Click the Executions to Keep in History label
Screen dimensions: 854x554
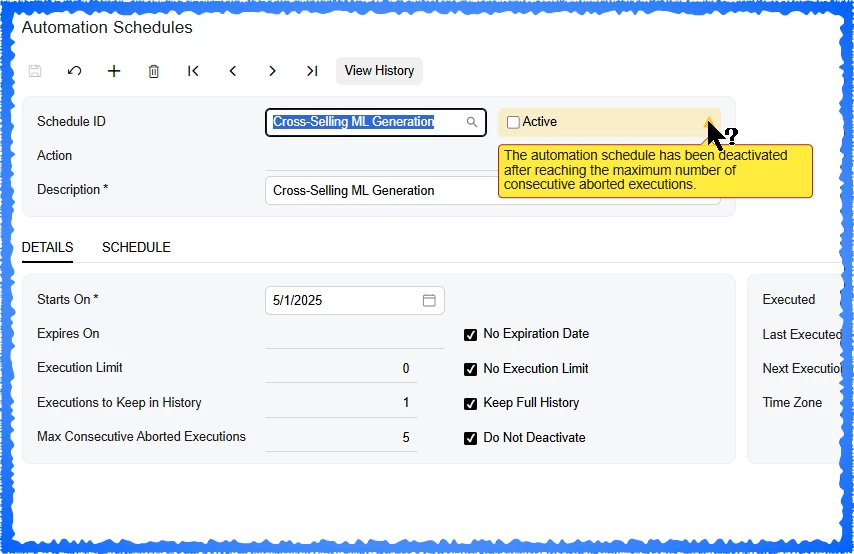point(119,403)
